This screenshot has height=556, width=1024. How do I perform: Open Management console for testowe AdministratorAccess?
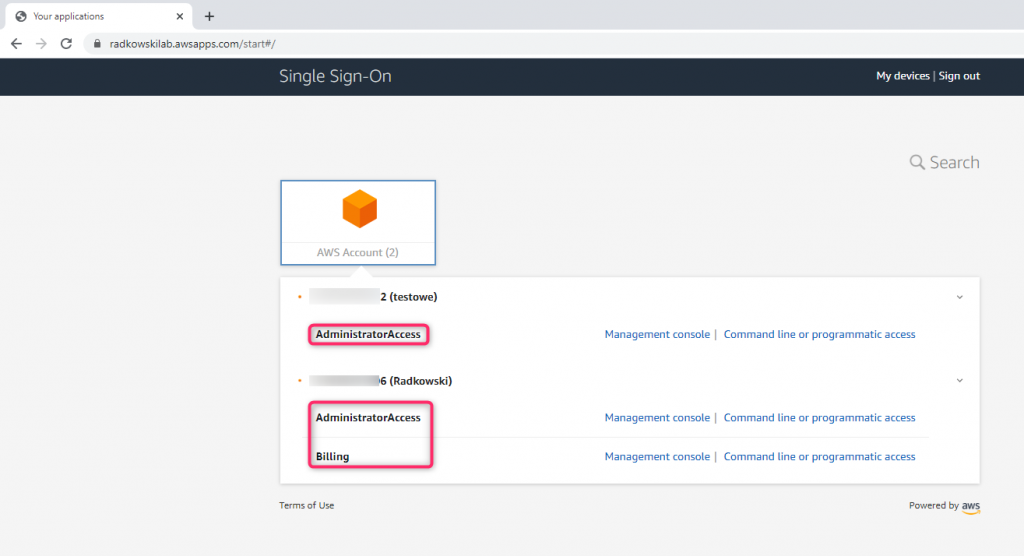tap(657, 334)
